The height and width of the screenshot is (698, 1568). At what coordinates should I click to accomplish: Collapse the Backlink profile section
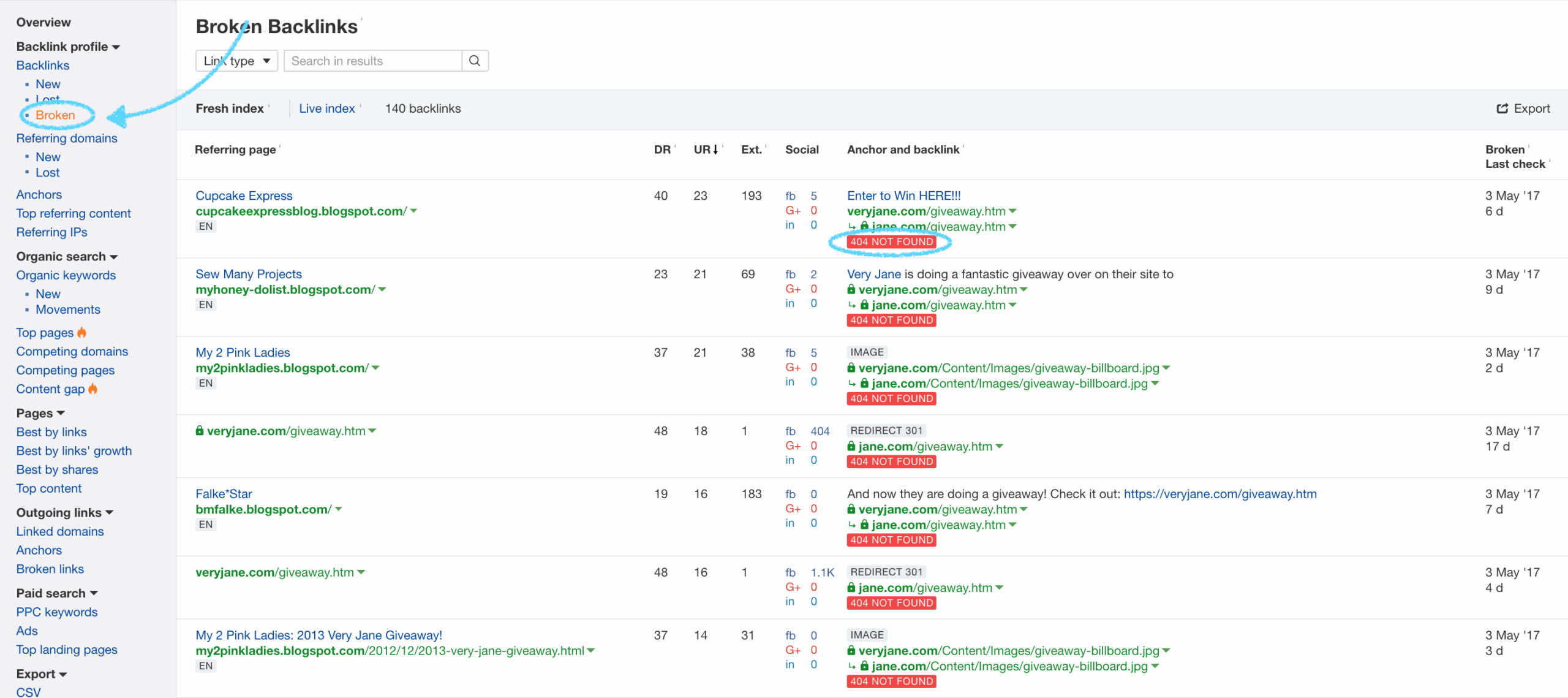68,47
